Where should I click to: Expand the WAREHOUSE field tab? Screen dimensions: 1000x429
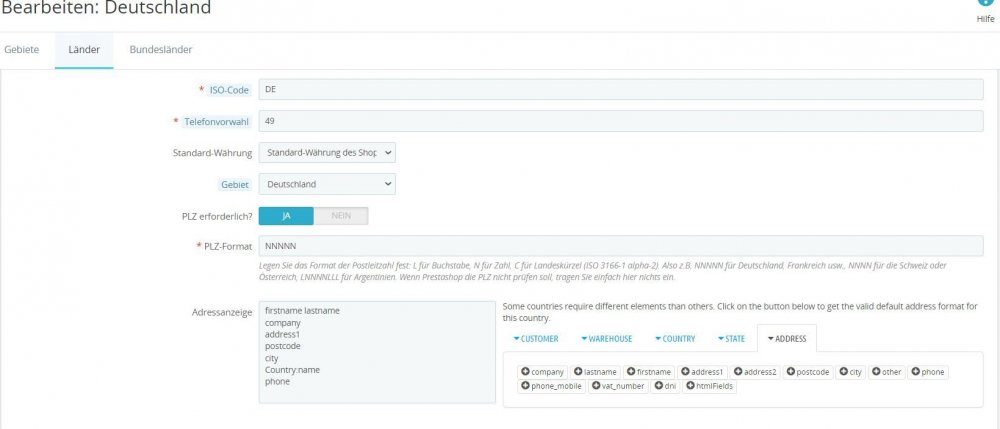point(607,338)
